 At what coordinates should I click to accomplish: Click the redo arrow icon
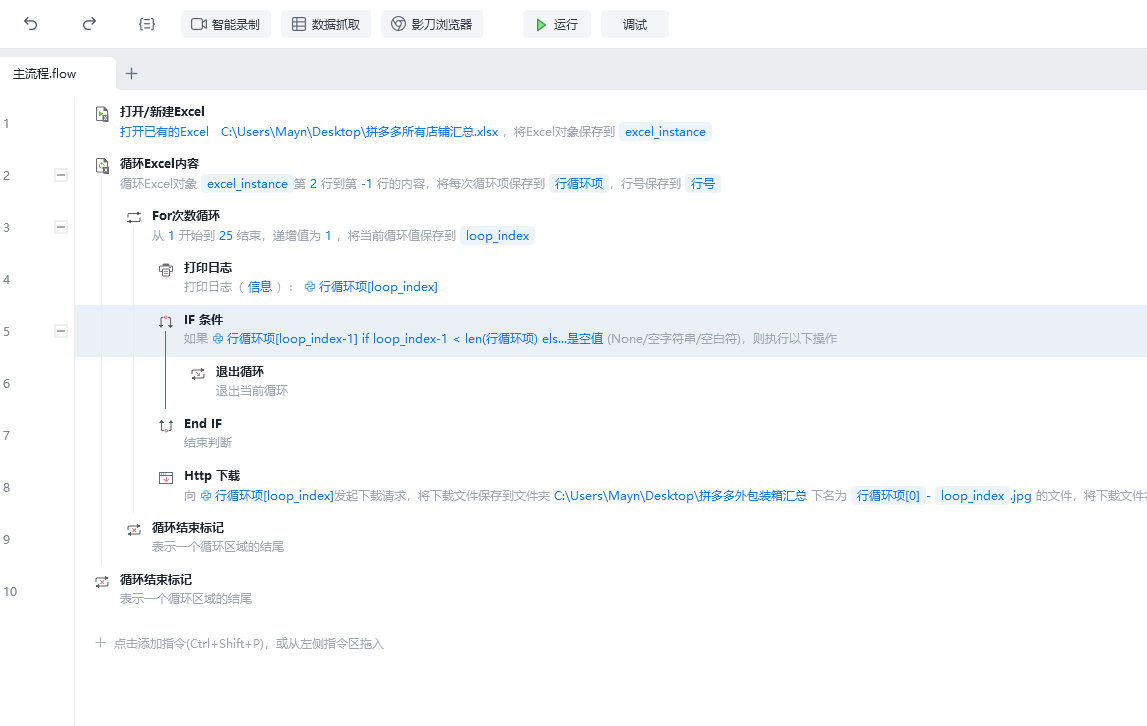click(x=89, y=24)
